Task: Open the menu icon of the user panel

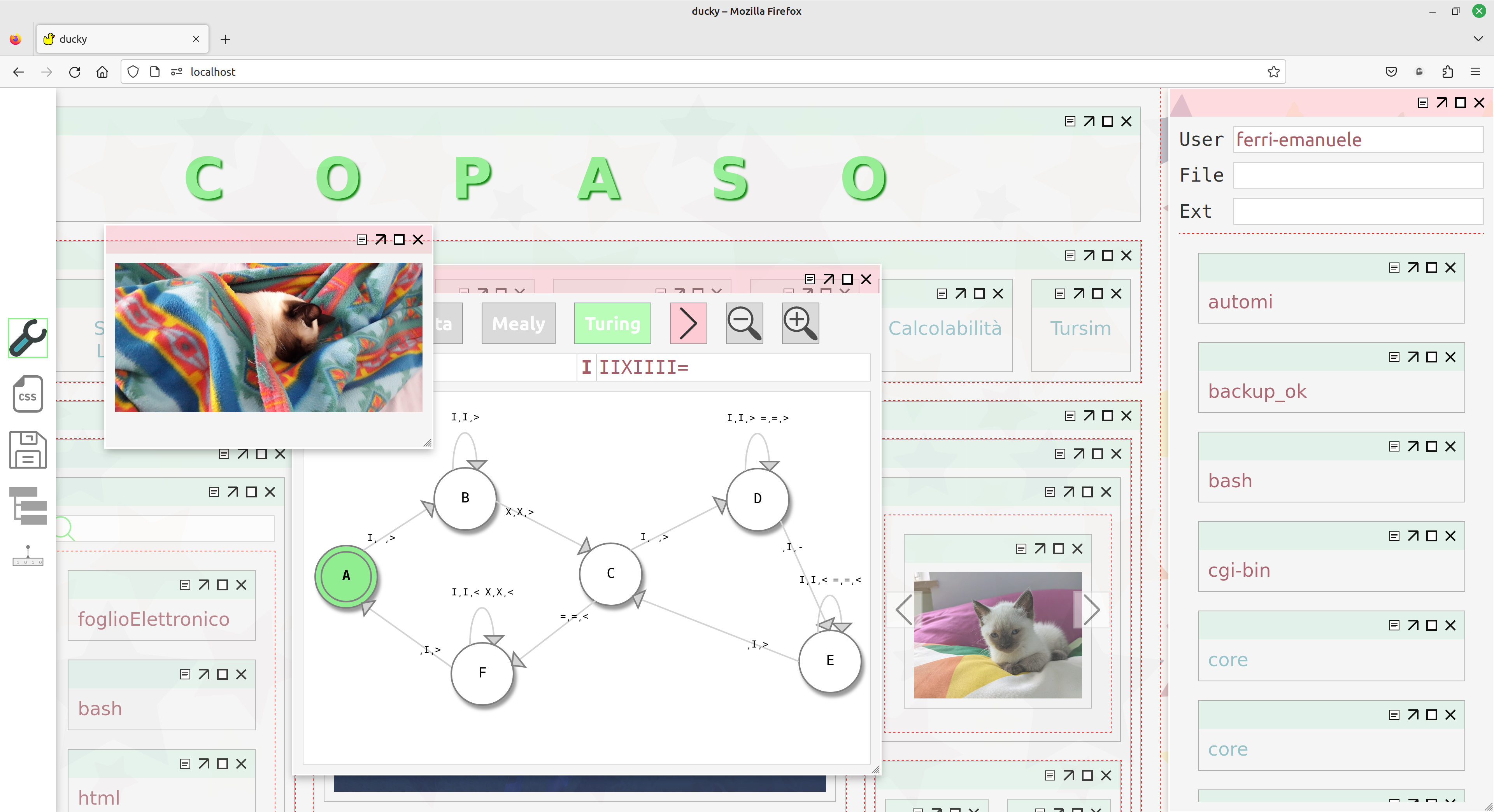Action: tap(1423, 103)
